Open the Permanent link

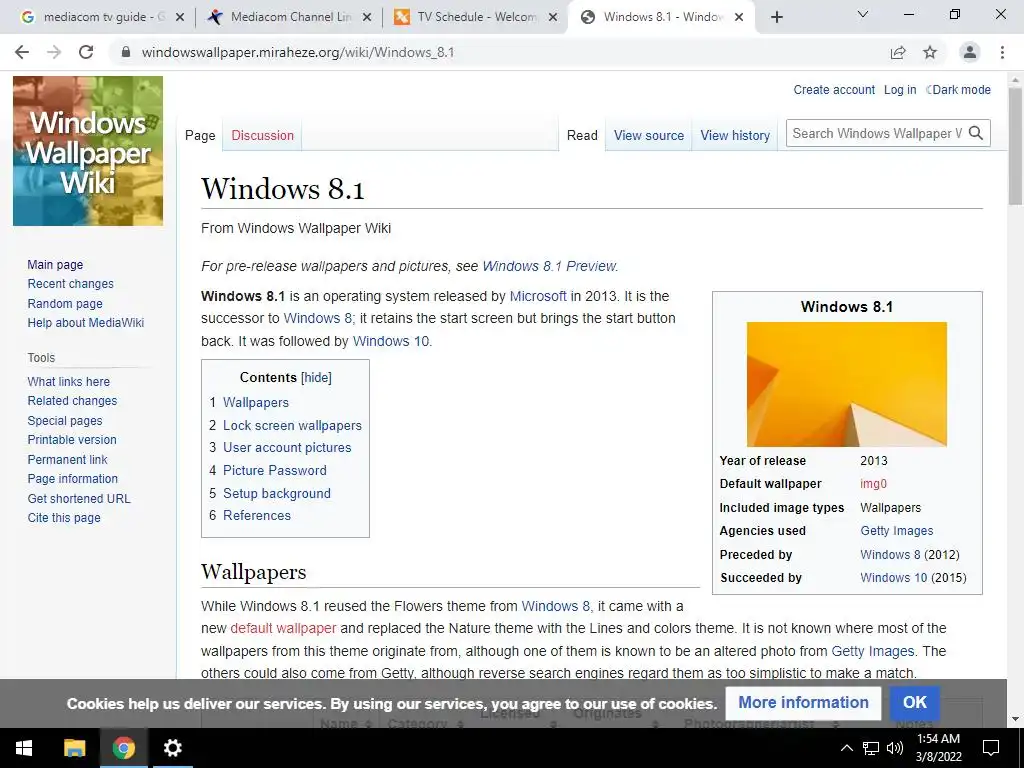pos(67,459)
